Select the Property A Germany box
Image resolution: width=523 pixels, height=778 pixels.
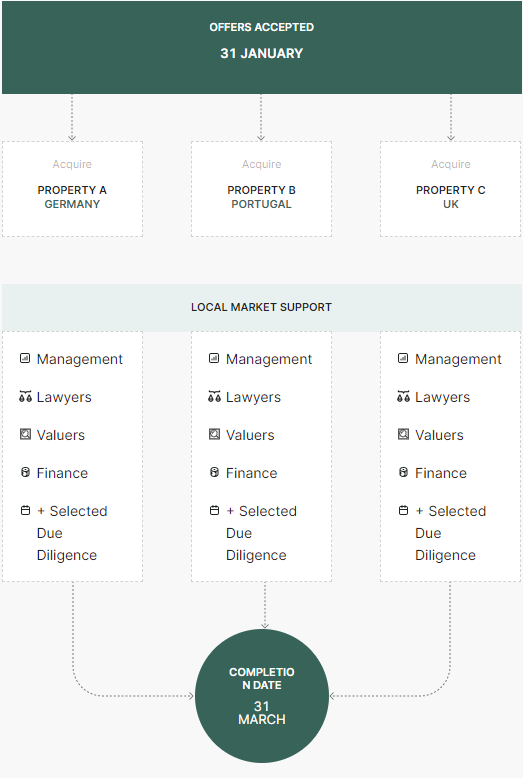pyautogui.click(x=72, y=189)
